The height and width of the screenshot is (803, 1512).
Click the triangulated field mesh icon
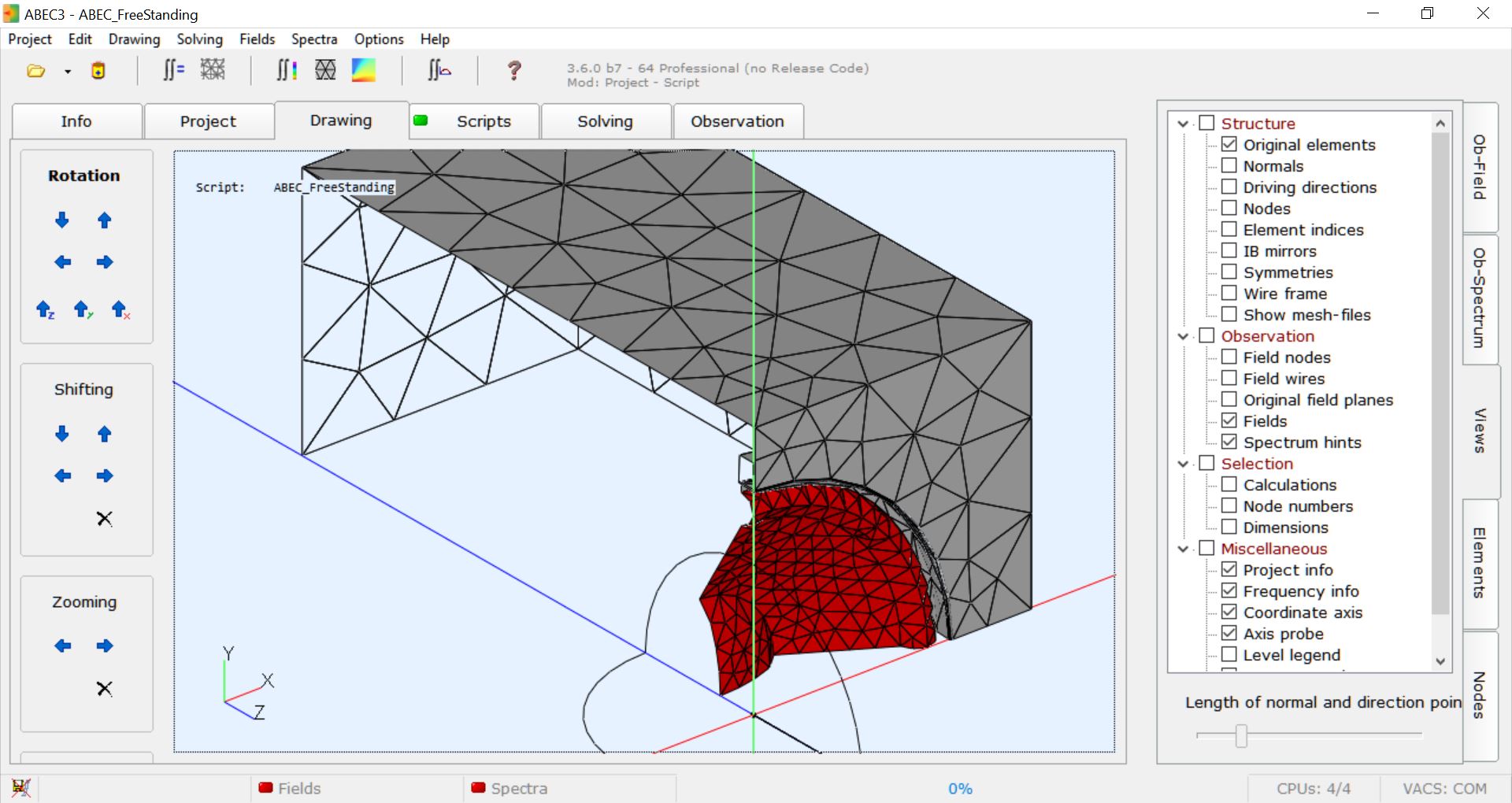pos(325,70)
